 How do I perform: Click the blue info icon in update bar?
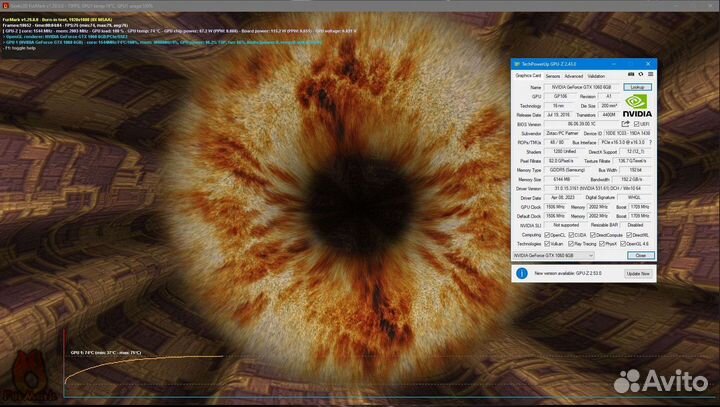pos(522,272)
